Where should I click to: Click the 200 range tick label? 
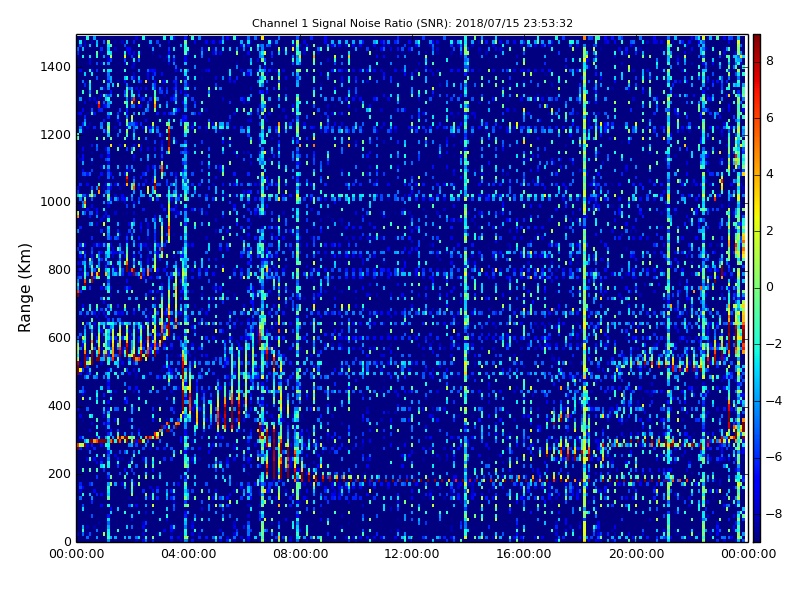(x=59, y=473)
